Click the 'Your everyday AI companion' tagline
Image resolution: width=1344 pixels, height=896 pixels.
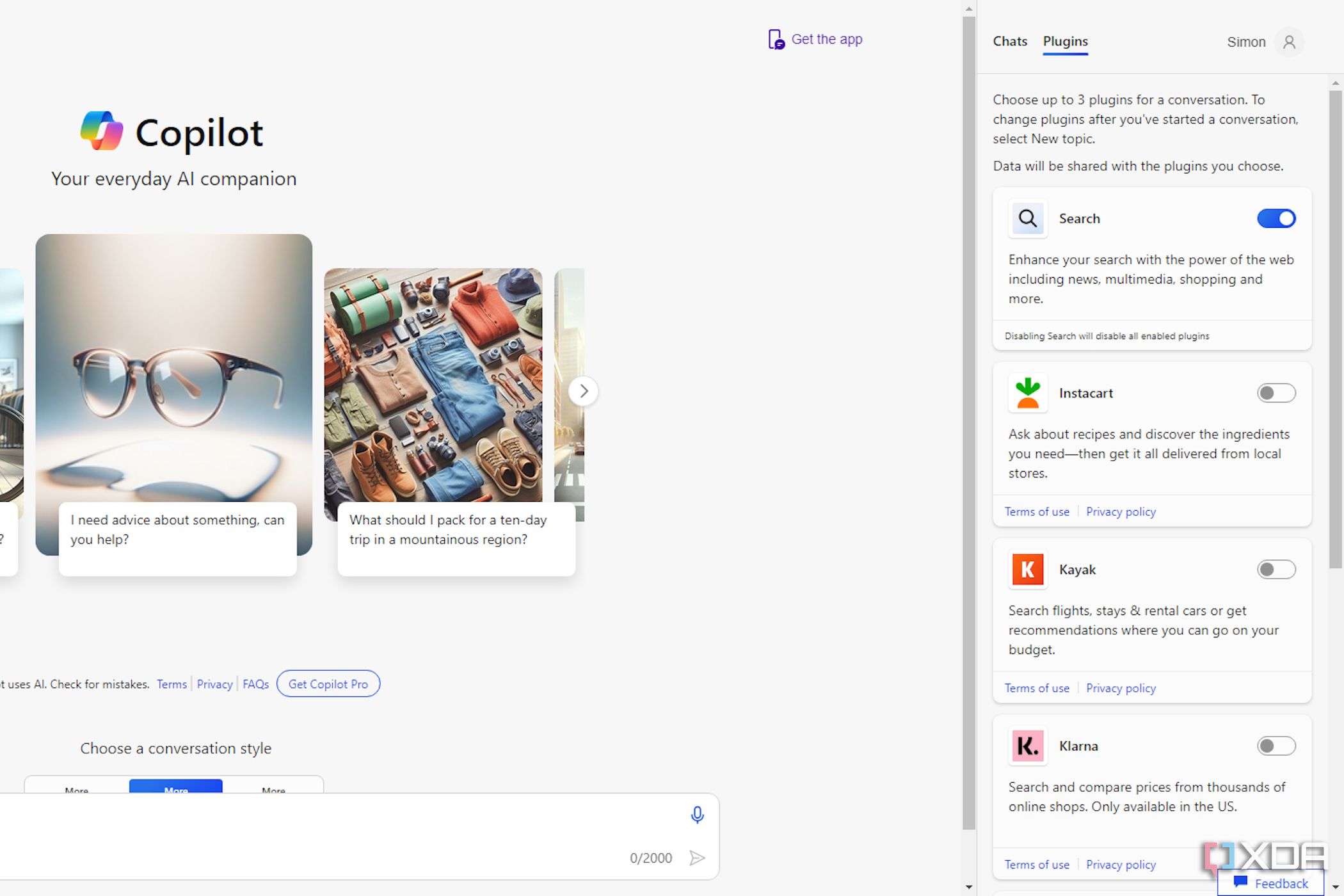(x=173, y=179)
